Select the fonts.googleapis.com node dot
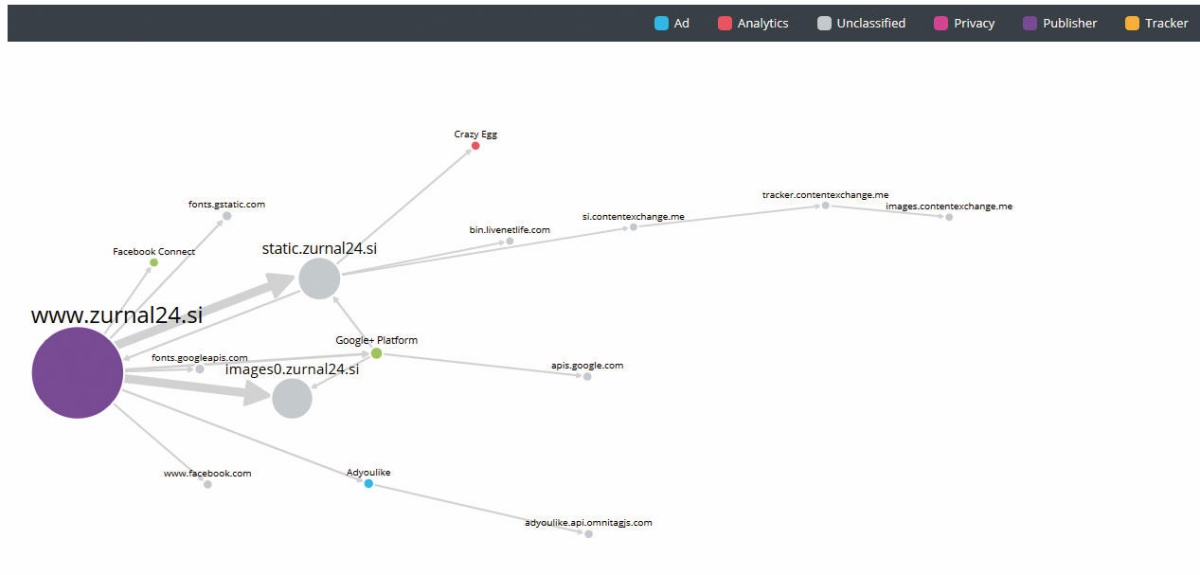 (199, 369)
